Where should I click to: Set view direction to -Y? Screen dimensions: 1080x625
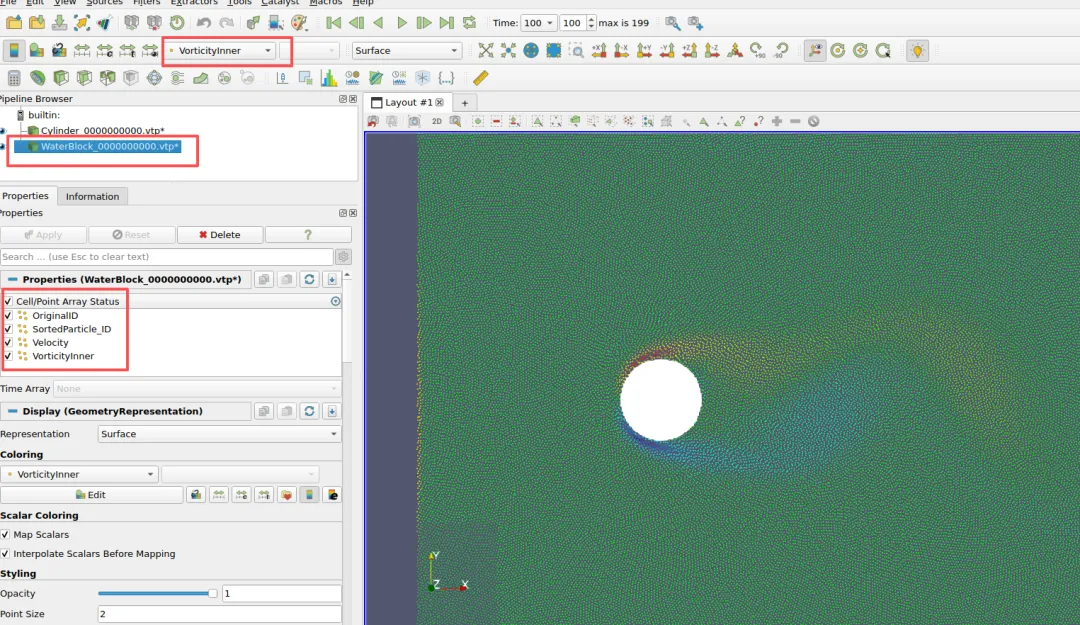coord(667,50)
